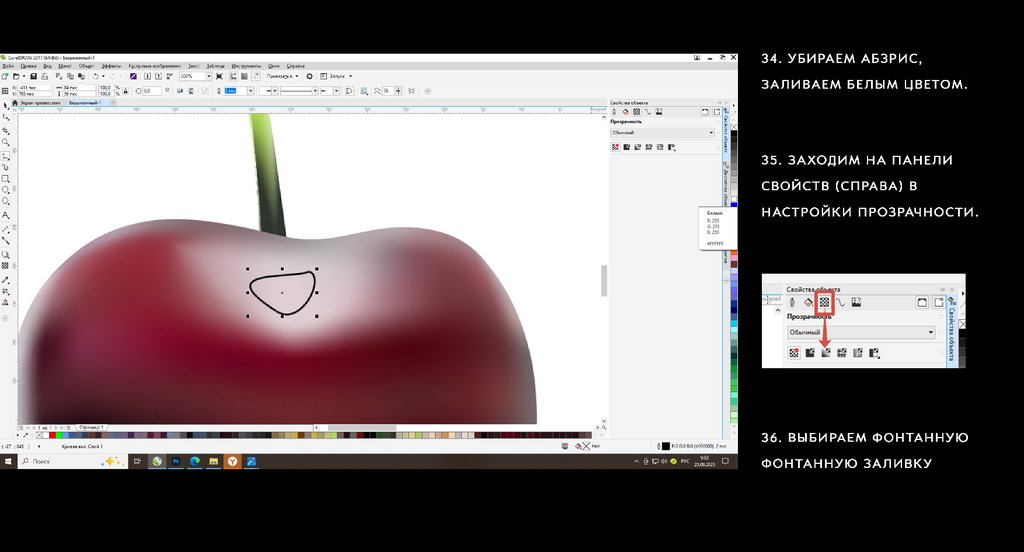This screenshot has width=1024, height=552.
Task: Select the Zoom tool in the toolbox
Action: coord(6,142)
